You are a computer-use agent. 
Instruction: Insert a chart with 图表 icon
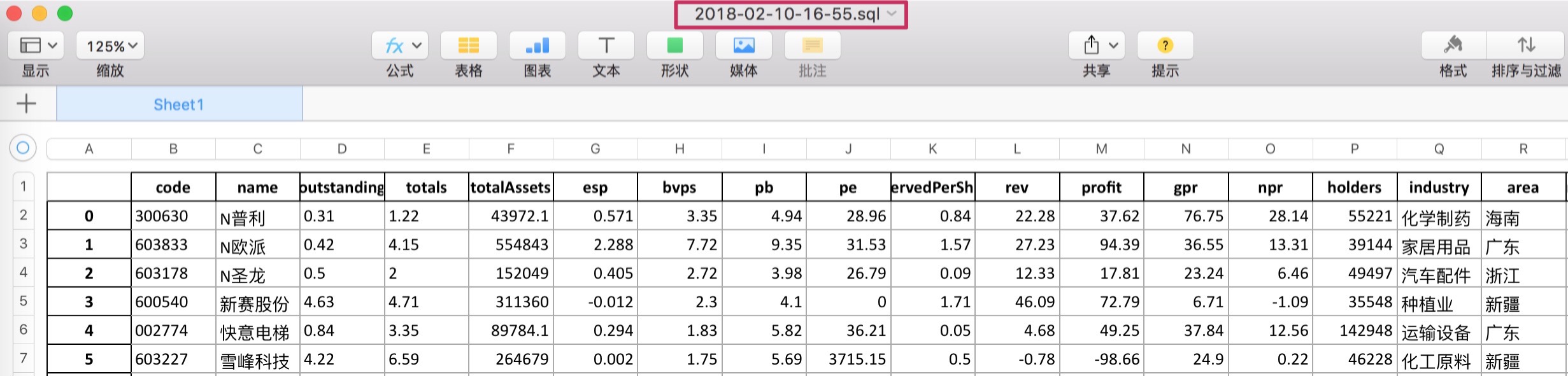pyautogui.click(x=538, y=46)
